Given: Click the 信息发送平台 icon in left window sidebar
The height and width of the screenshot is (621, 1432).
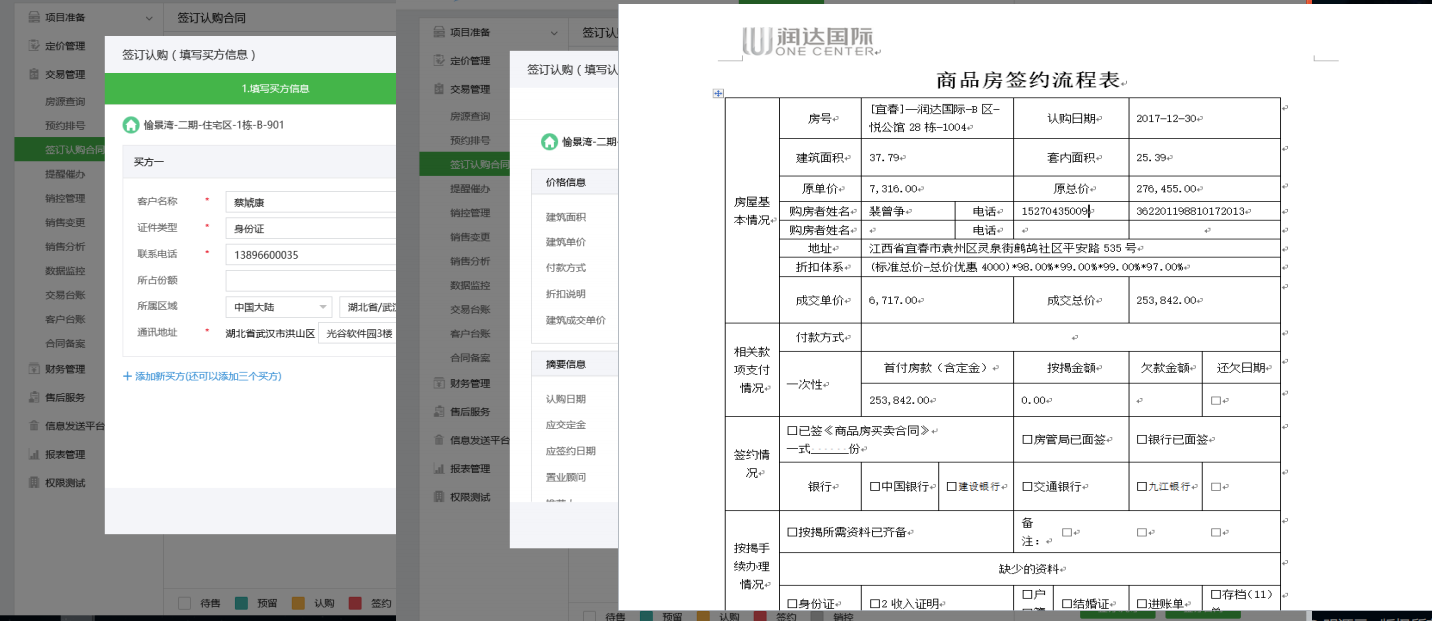Looking at the screenshot, I should pos(33,425).
